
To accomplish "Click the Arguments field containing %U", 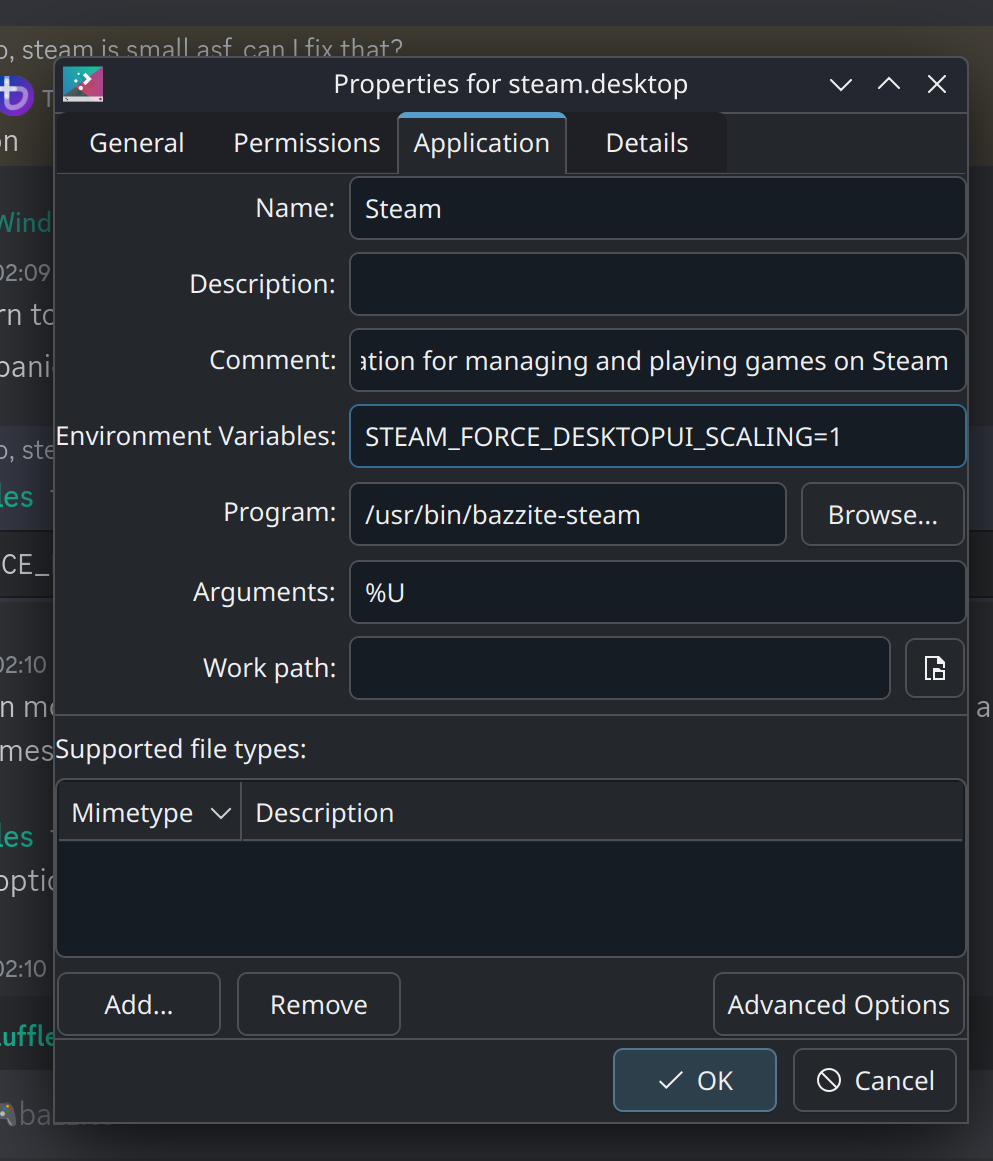I will 657,592.
